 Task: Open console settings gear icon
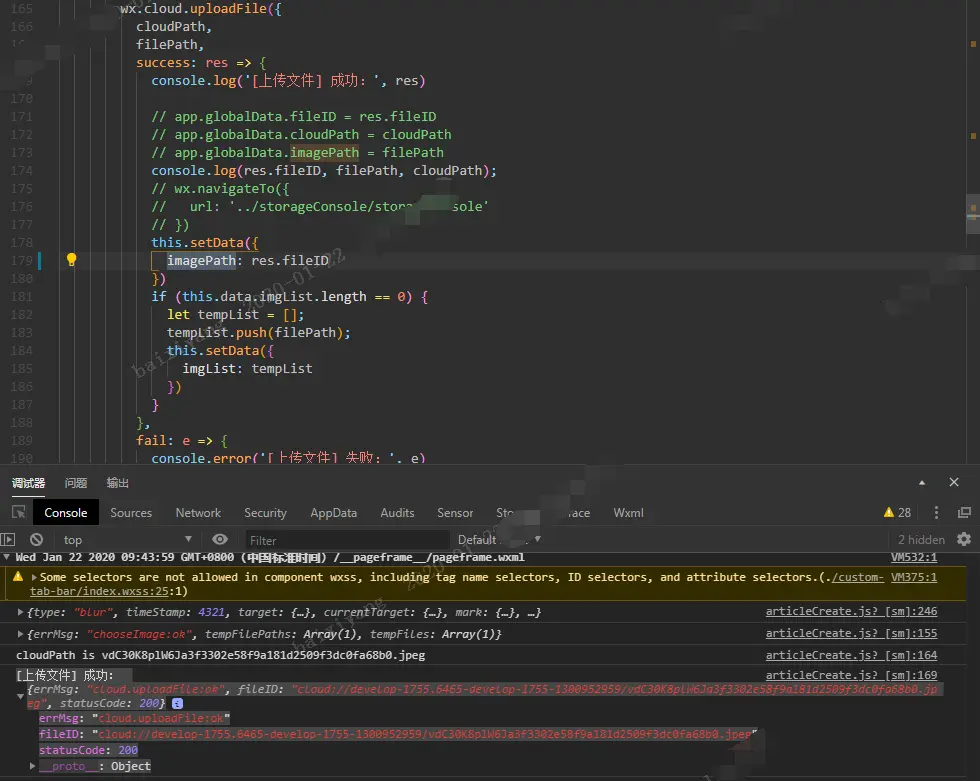coord(964,539)
